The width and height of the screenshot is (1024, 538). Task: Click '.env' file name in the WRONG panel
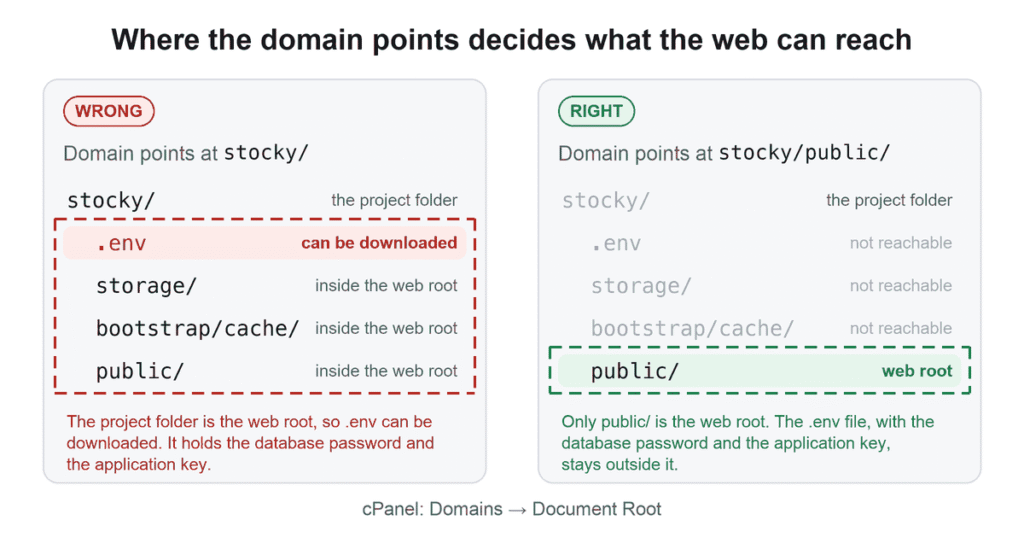click(121, 244)
